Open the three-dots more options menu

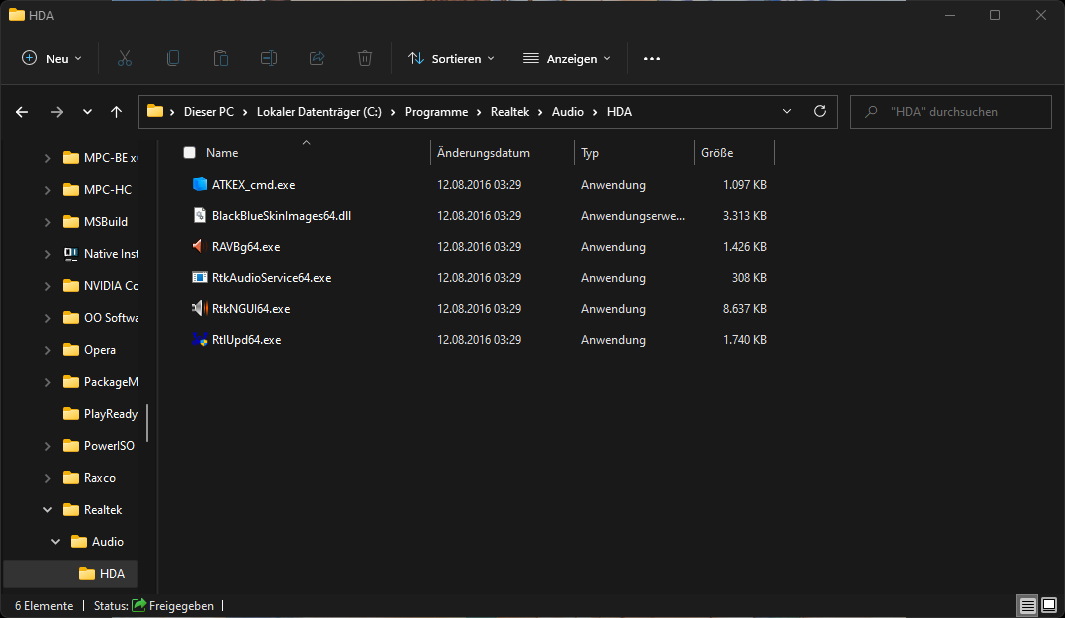pos(652,58)
